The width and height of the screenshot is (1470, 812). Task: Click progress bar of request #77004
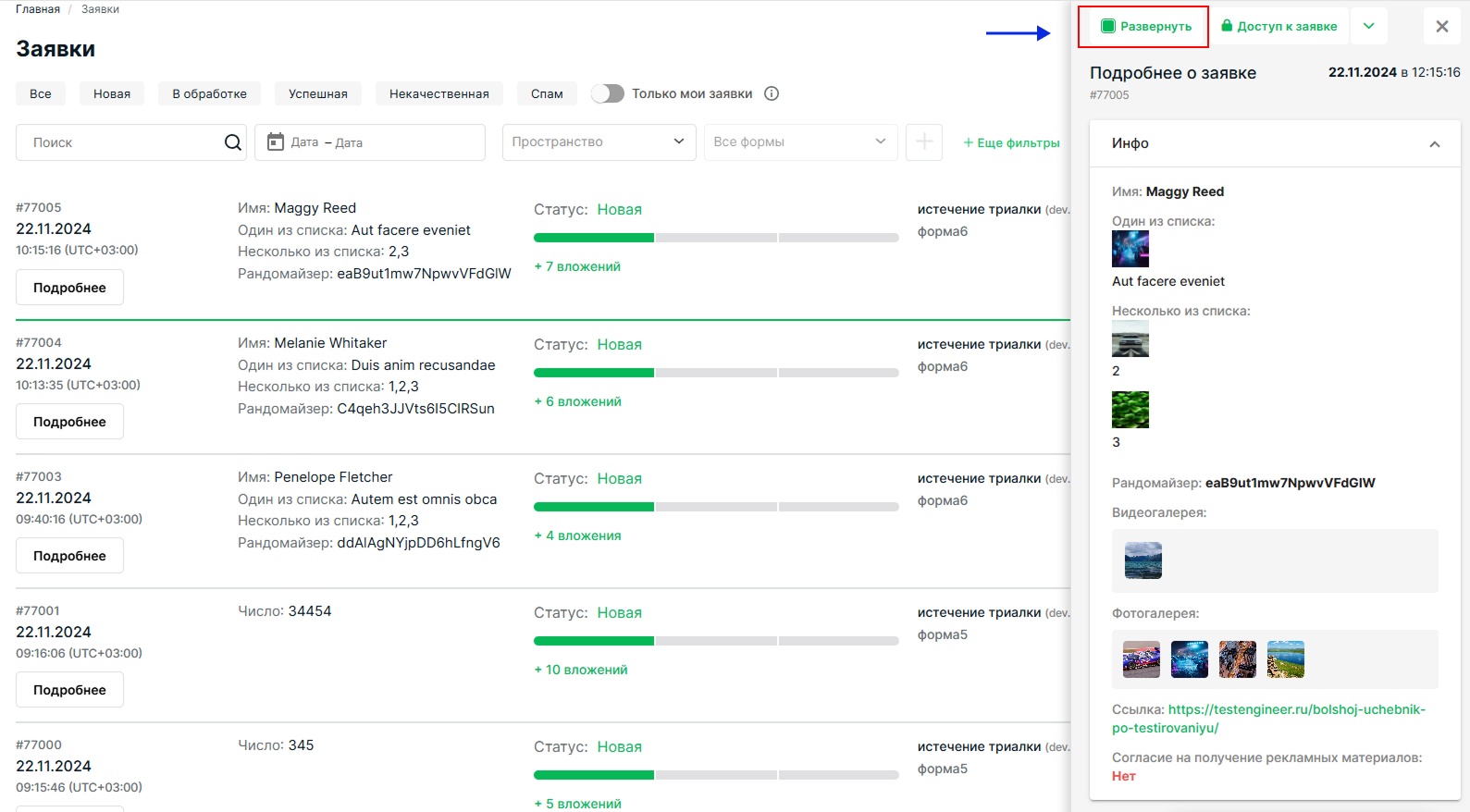click(716, 373)
